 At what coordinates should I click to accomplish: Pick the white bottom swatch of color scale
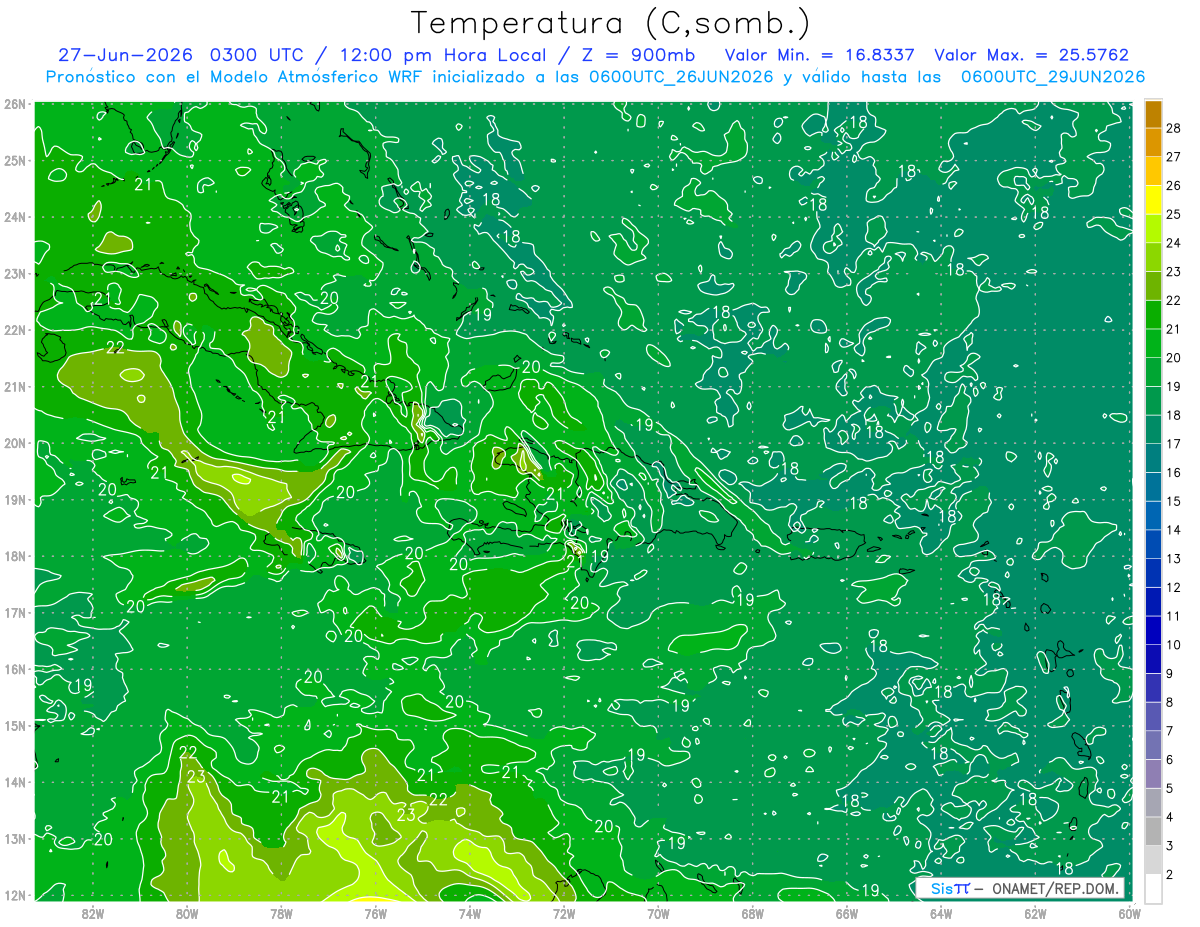coord(1153,888)
